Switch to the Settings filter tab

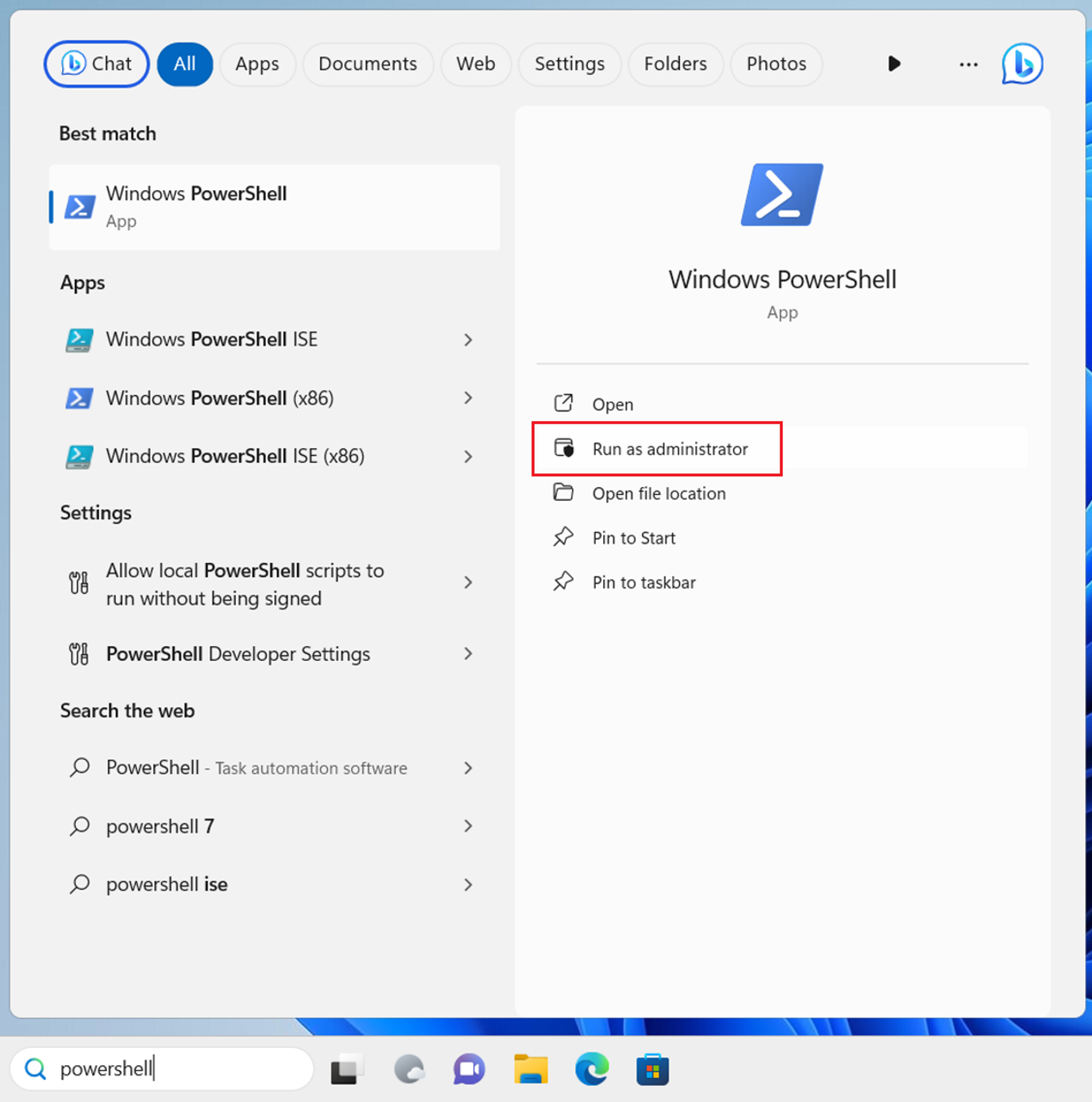pos(570,64)
